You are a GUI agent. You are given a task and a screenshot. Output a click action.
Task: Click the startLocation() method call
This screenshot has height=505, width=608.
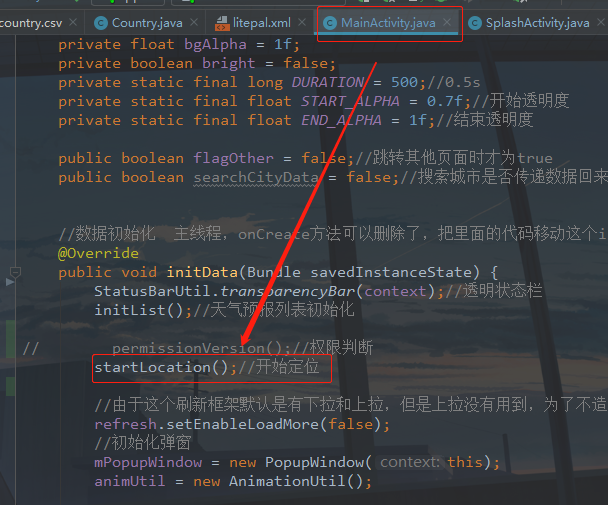tap(161, 367)
